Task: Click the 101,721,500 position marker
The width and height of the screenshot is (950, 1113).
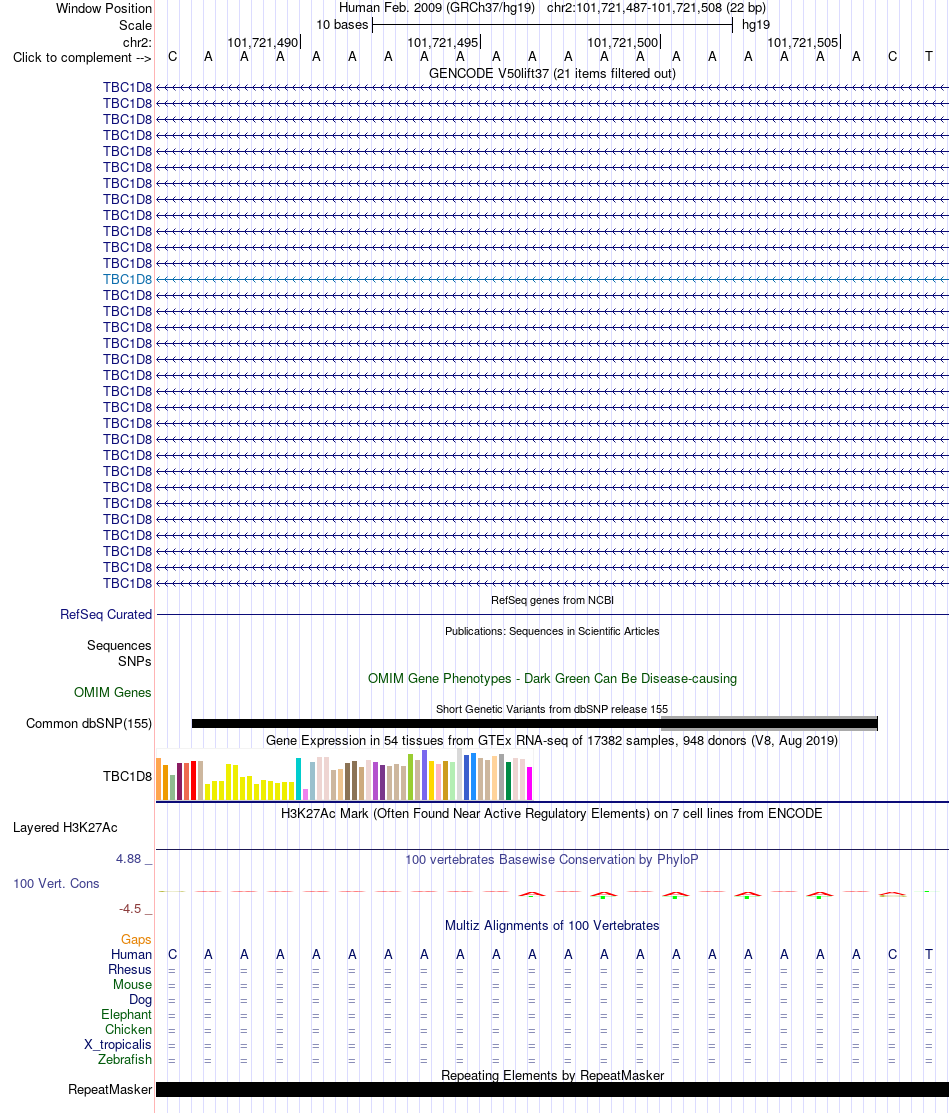Action: [x=623, y=43]
